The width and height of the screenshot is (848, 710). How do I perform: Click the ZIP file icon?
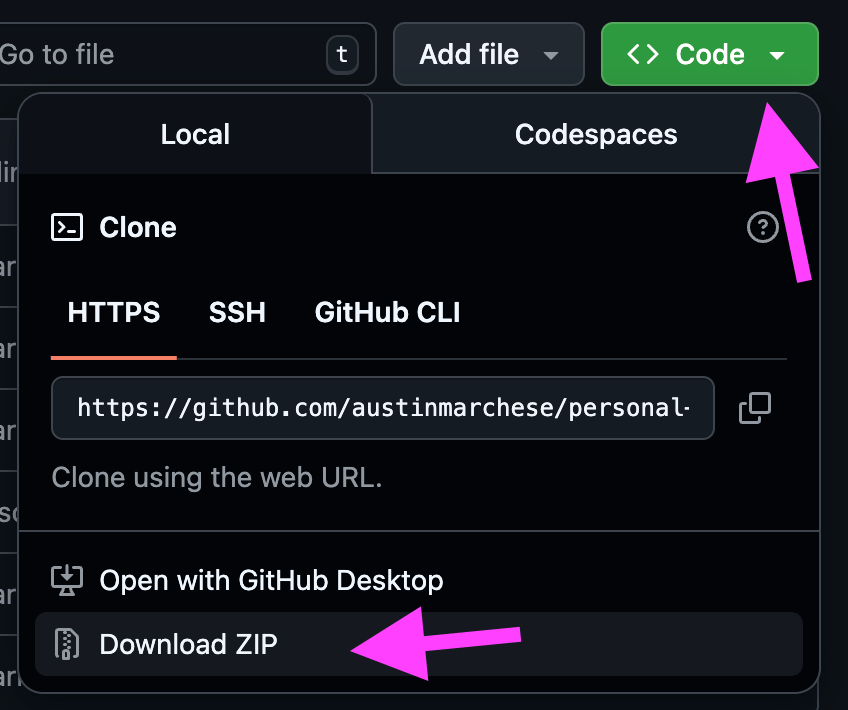point(67,644)
